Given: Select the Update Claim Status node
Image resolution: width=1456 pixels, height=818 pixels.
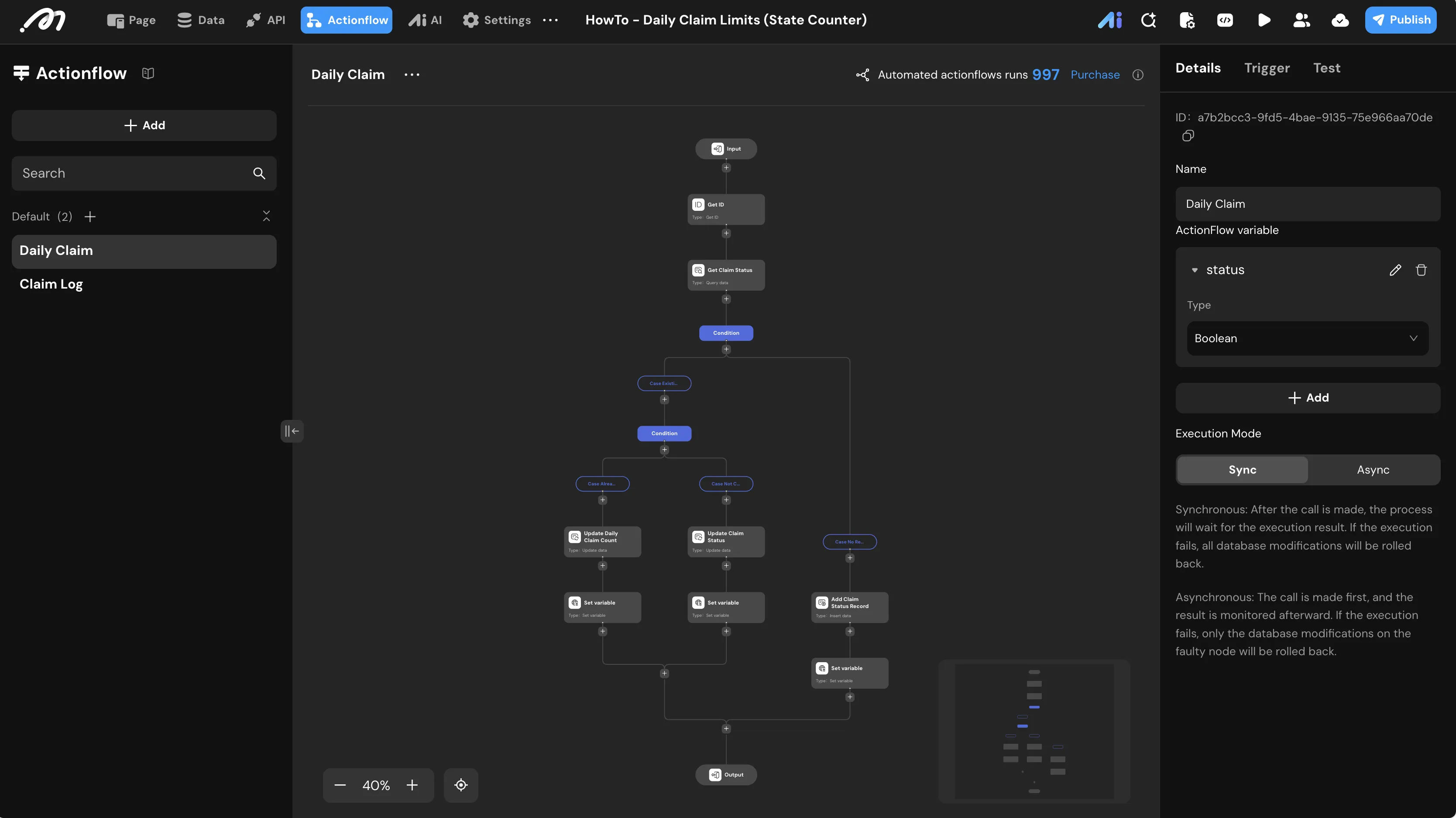Looking at the screenshot, I should (726, 542).
